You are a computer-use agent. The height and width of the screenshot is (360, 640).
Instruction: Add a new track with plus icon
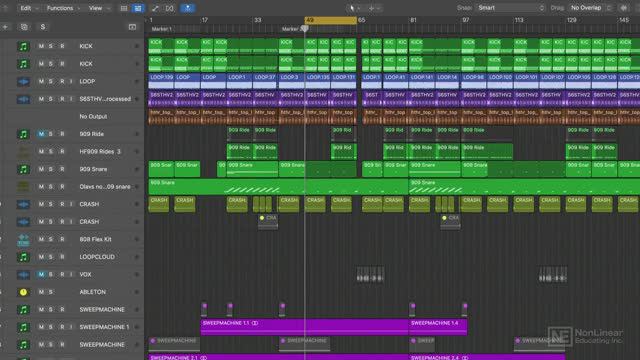click(x=5, y=27)
